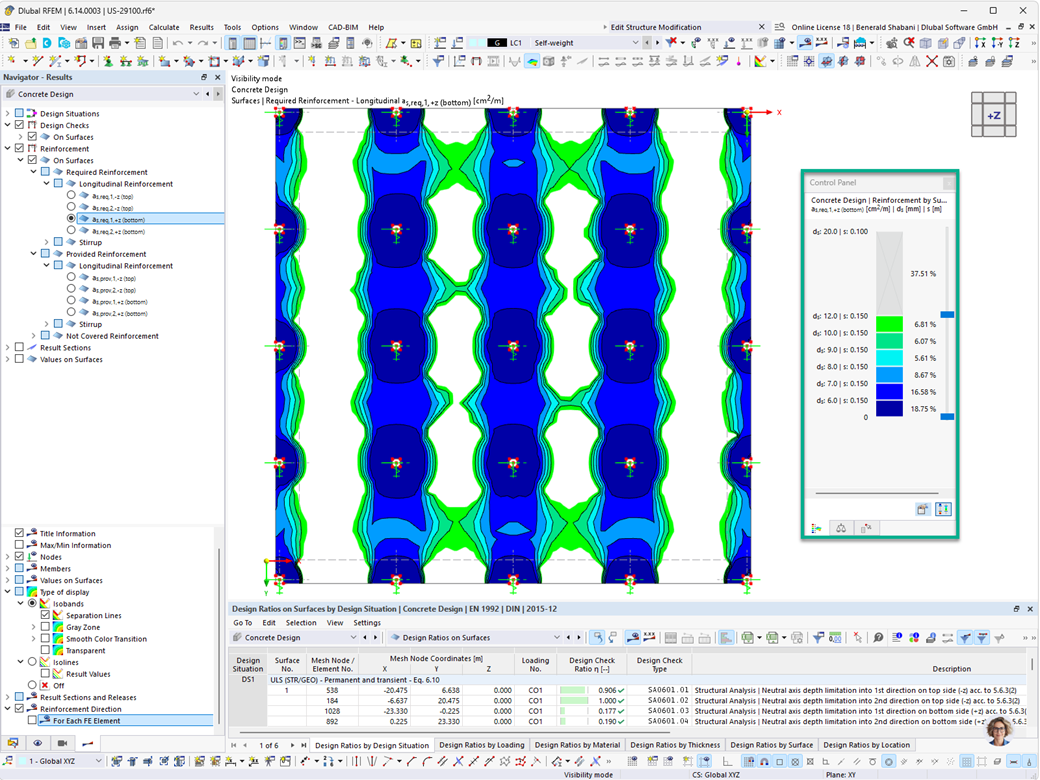Open the Results menu
1040x780 pixels.
(202, 27)
